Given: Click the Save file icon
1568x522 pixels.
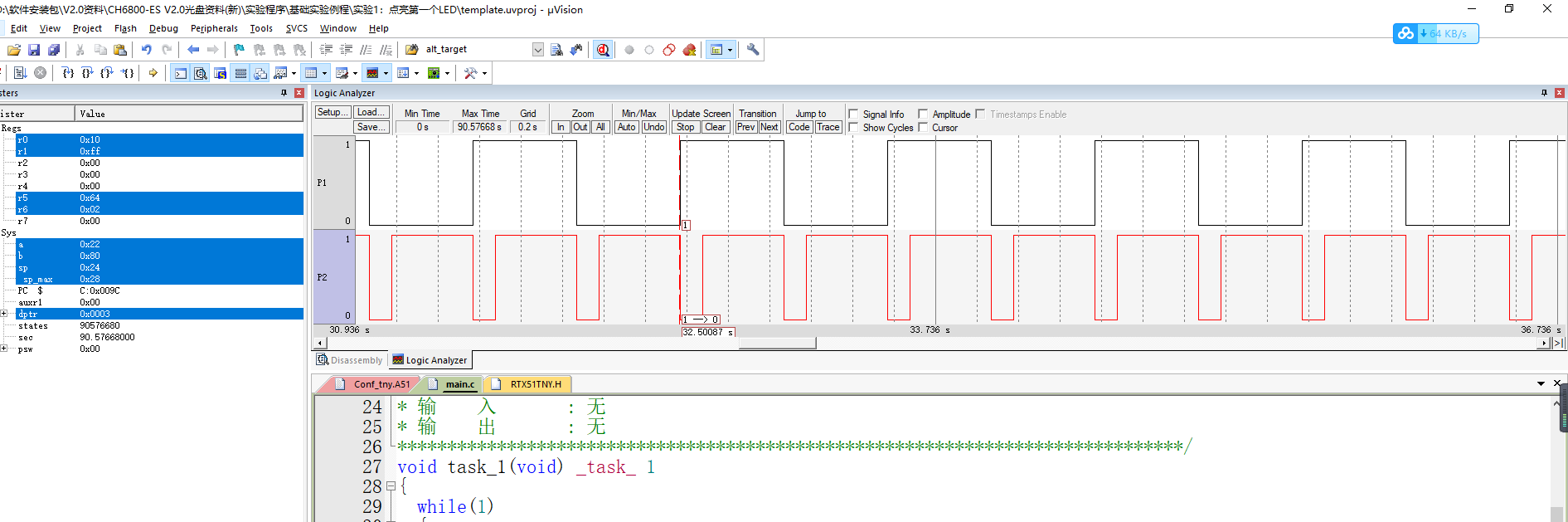Looking at the screenshot, I should pos(34,50).
